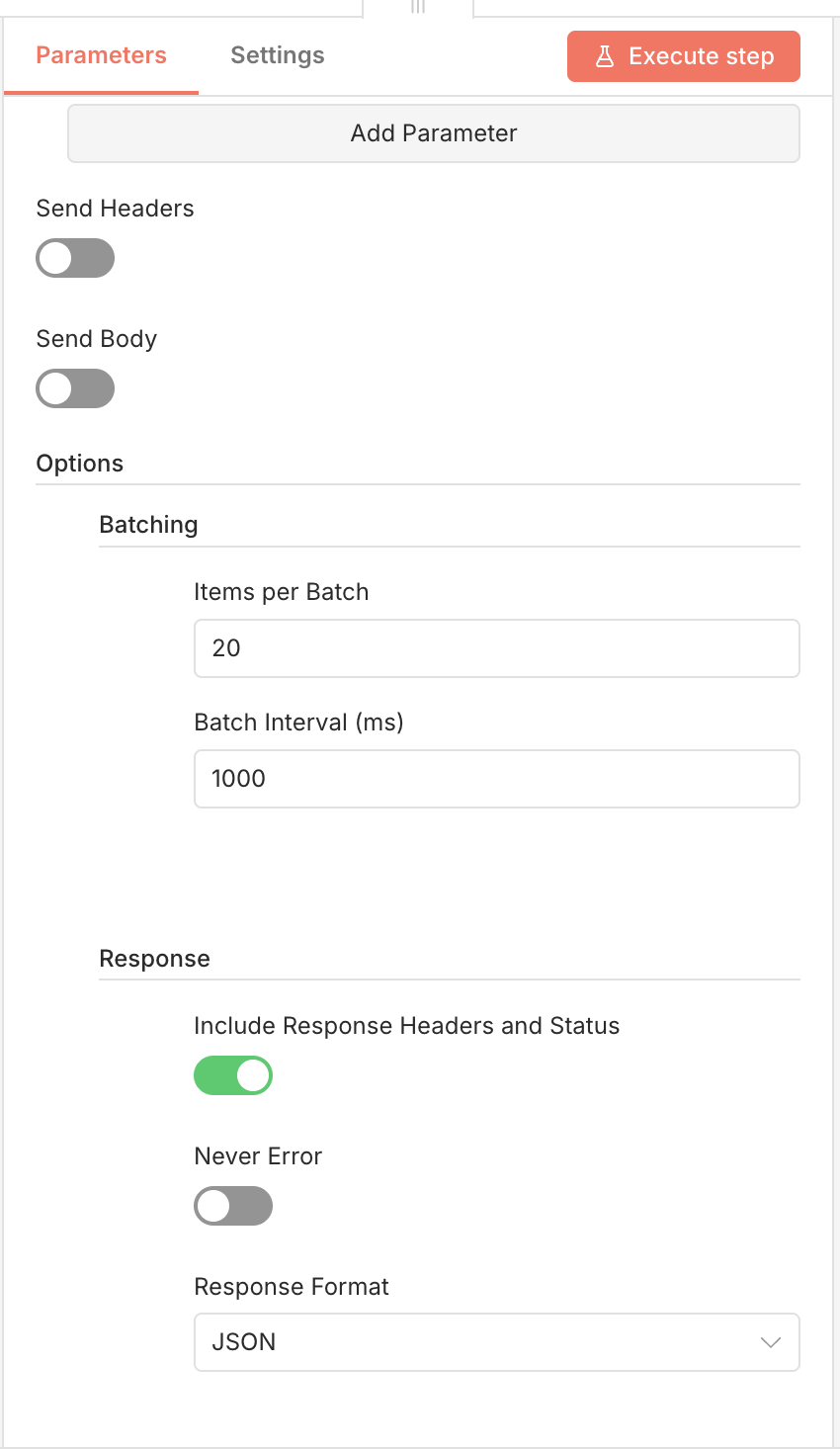Click the Batching section heading

click(148, 525)
